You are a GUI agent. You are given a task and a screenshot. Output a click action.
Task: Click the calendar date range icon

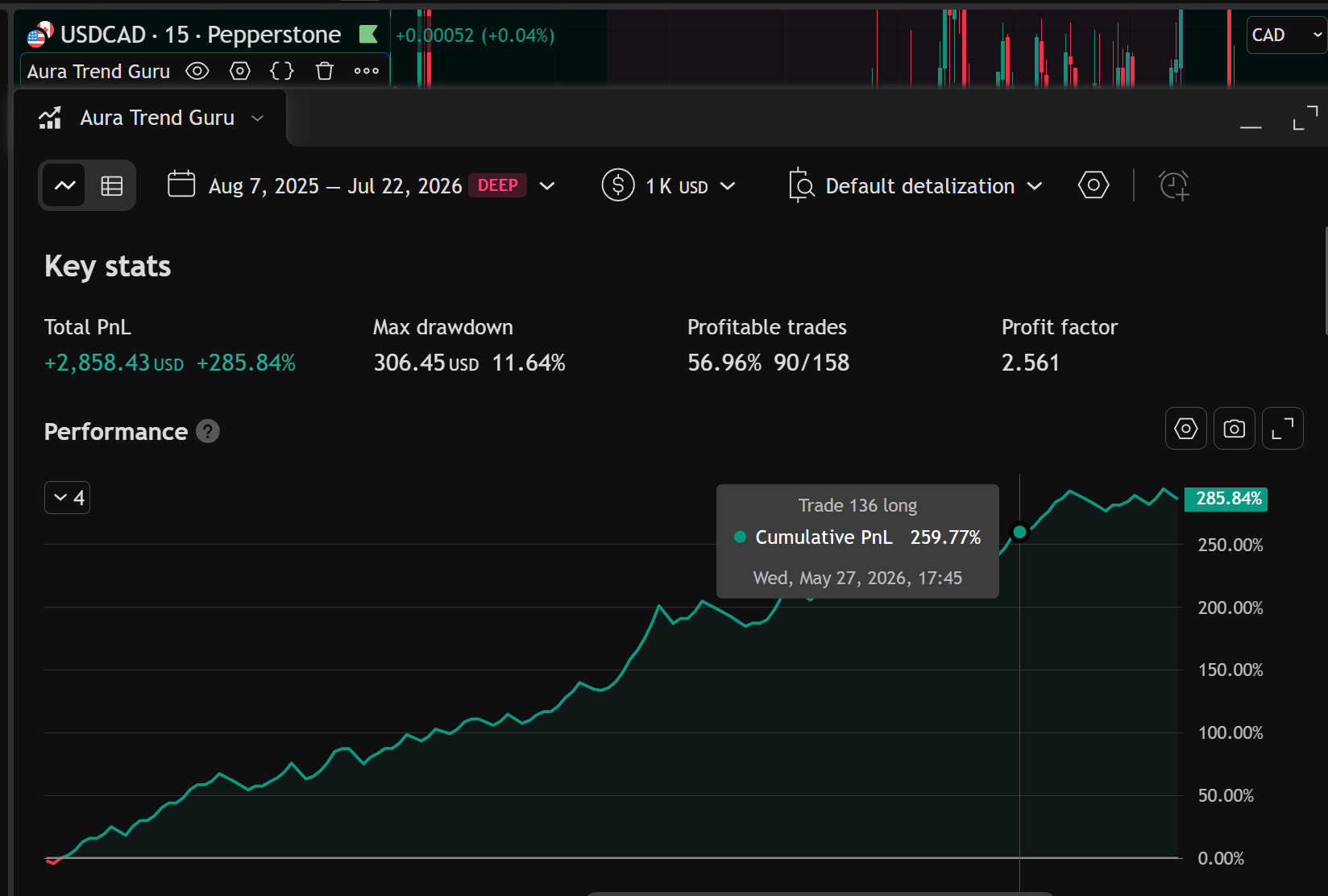(x=181, y=185)
